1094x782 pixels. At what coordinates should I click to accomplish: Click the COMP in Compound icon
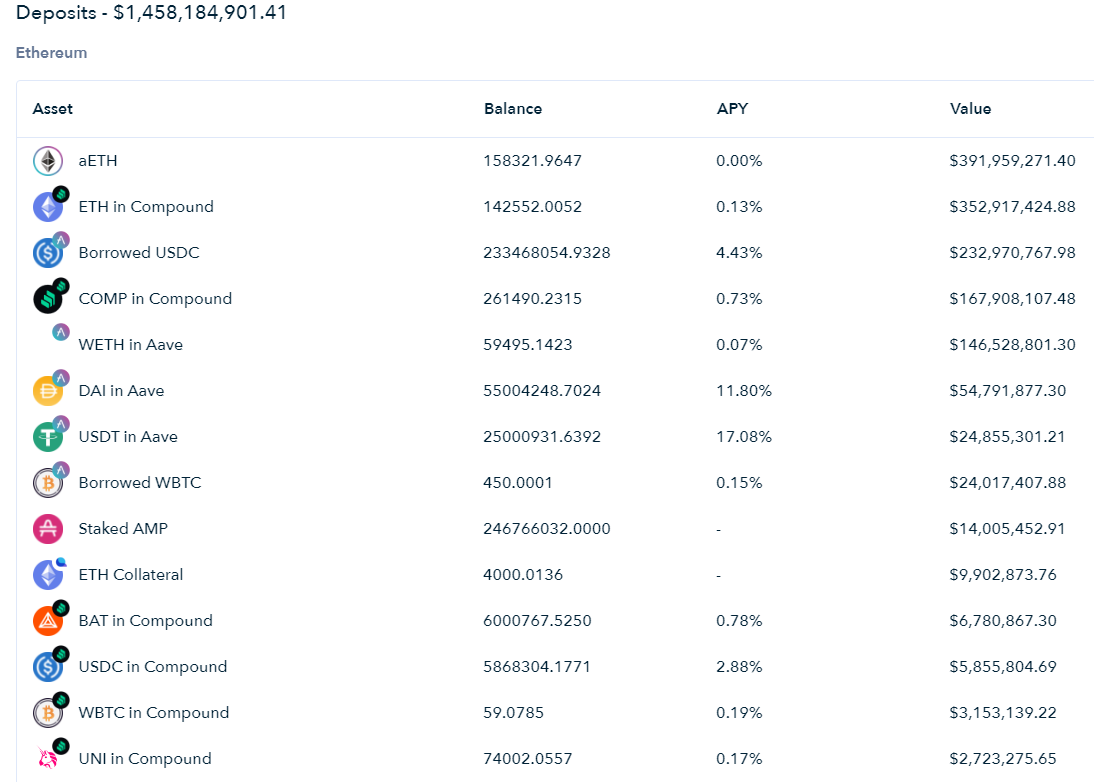click(x=48, y=299)
